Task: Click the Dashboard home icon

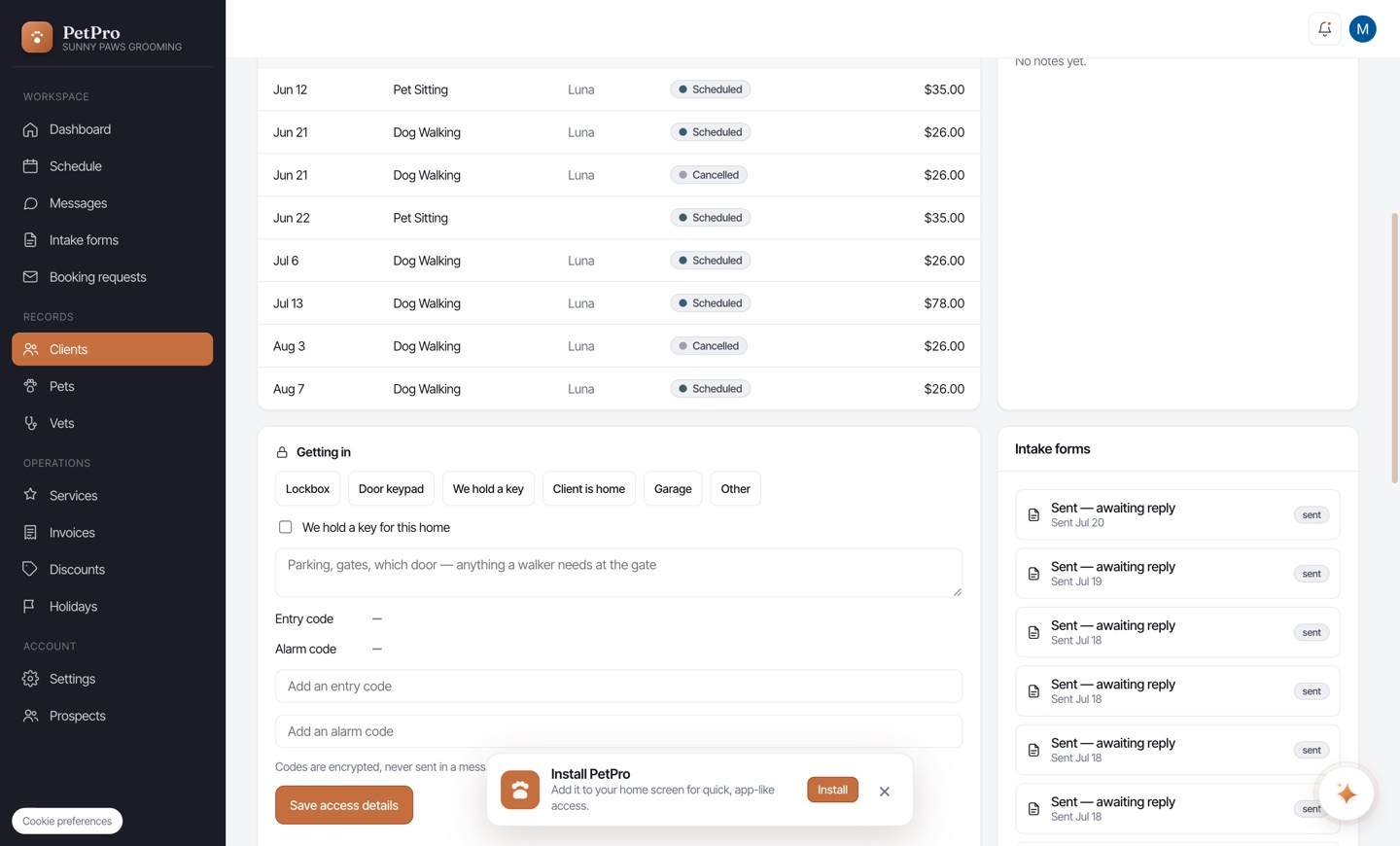Action: (30, 129)
